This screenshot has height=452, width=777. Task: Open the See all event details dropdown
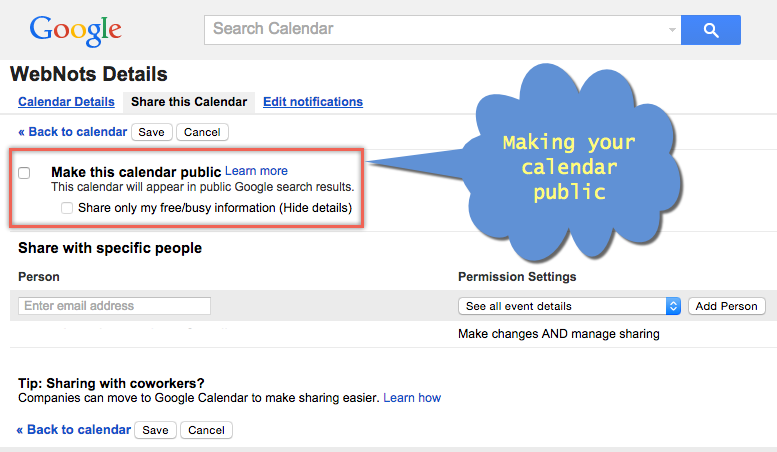tap(570, 306)
